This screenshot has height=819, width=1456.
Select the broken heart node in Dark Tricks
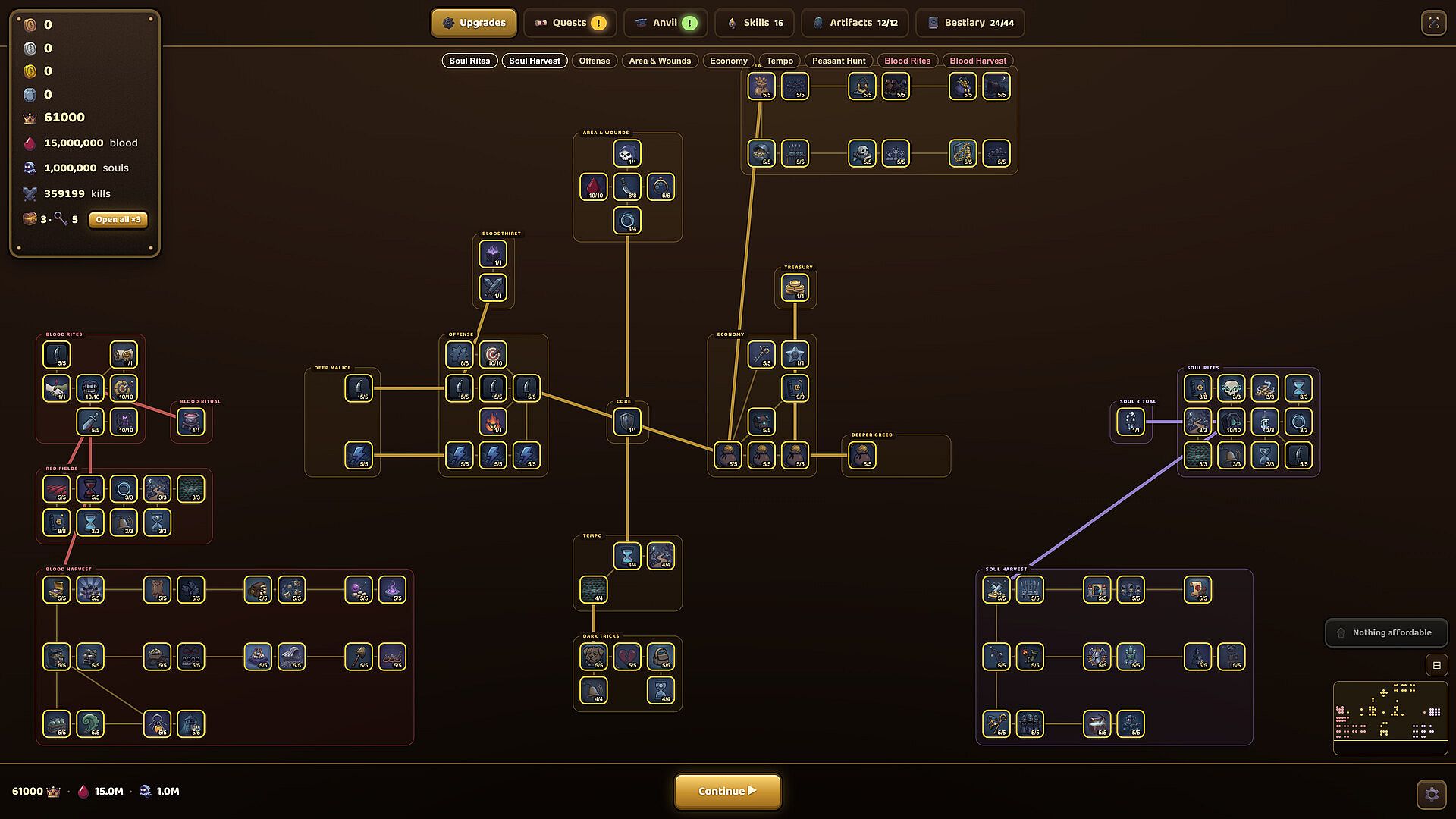pyautogui.click(x=627, y=657)
